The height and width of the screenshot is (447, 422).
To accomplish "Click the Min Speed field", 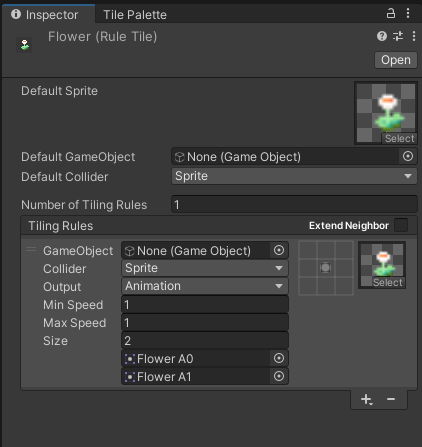I will (205, 304).
